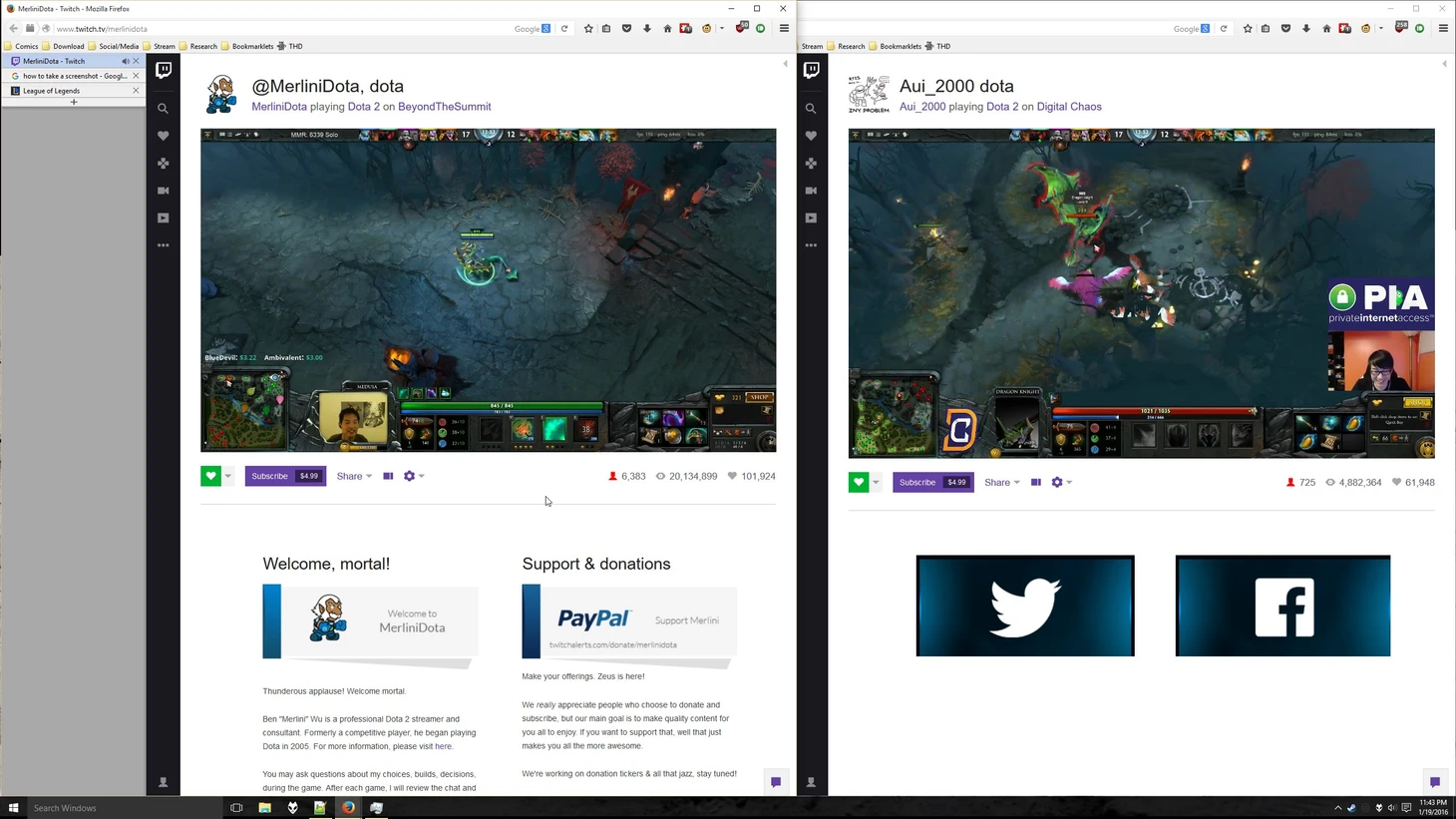Subscribe to MerliniDota for $4.99
The image size is (1456, 819).
click(x=285, y=477)
